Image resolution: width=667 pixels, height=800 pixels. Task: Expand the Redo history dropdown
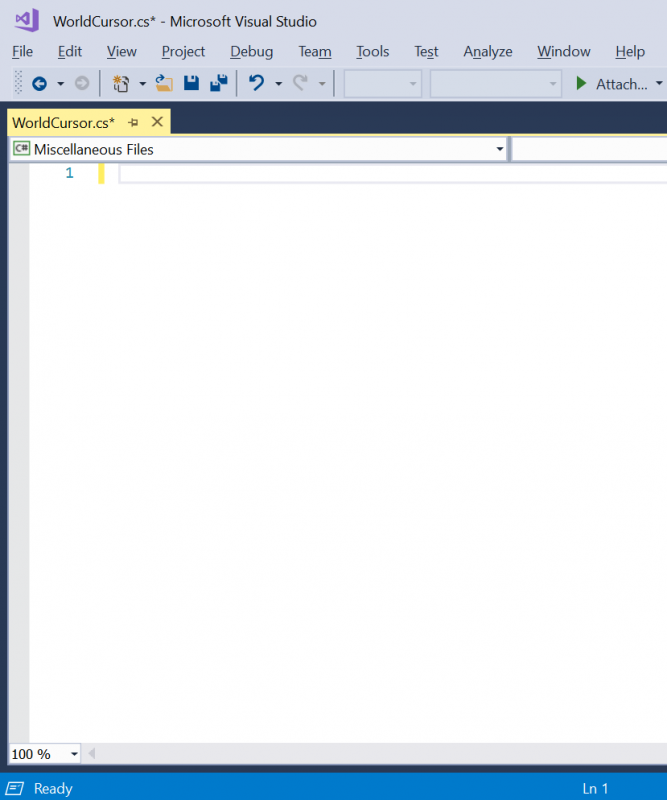pyautogui.click(x=322, y=84)
